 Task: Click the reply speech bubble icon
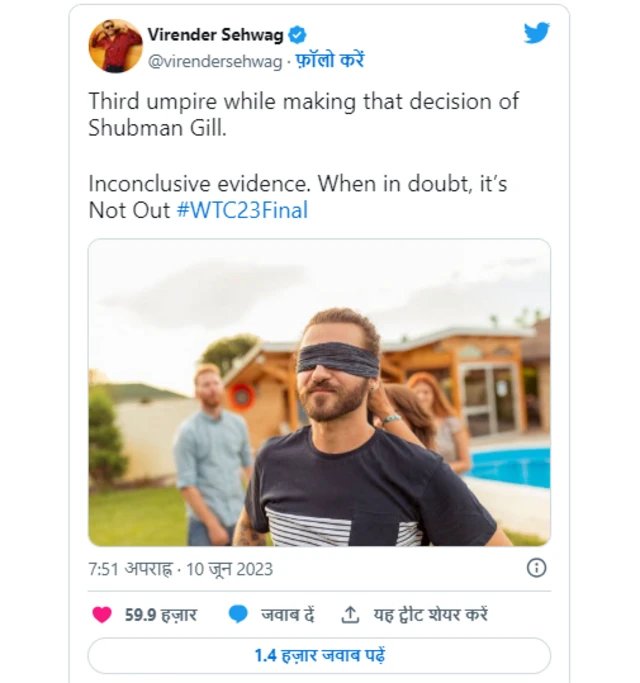pyautogui.click(x=238, y=615)
